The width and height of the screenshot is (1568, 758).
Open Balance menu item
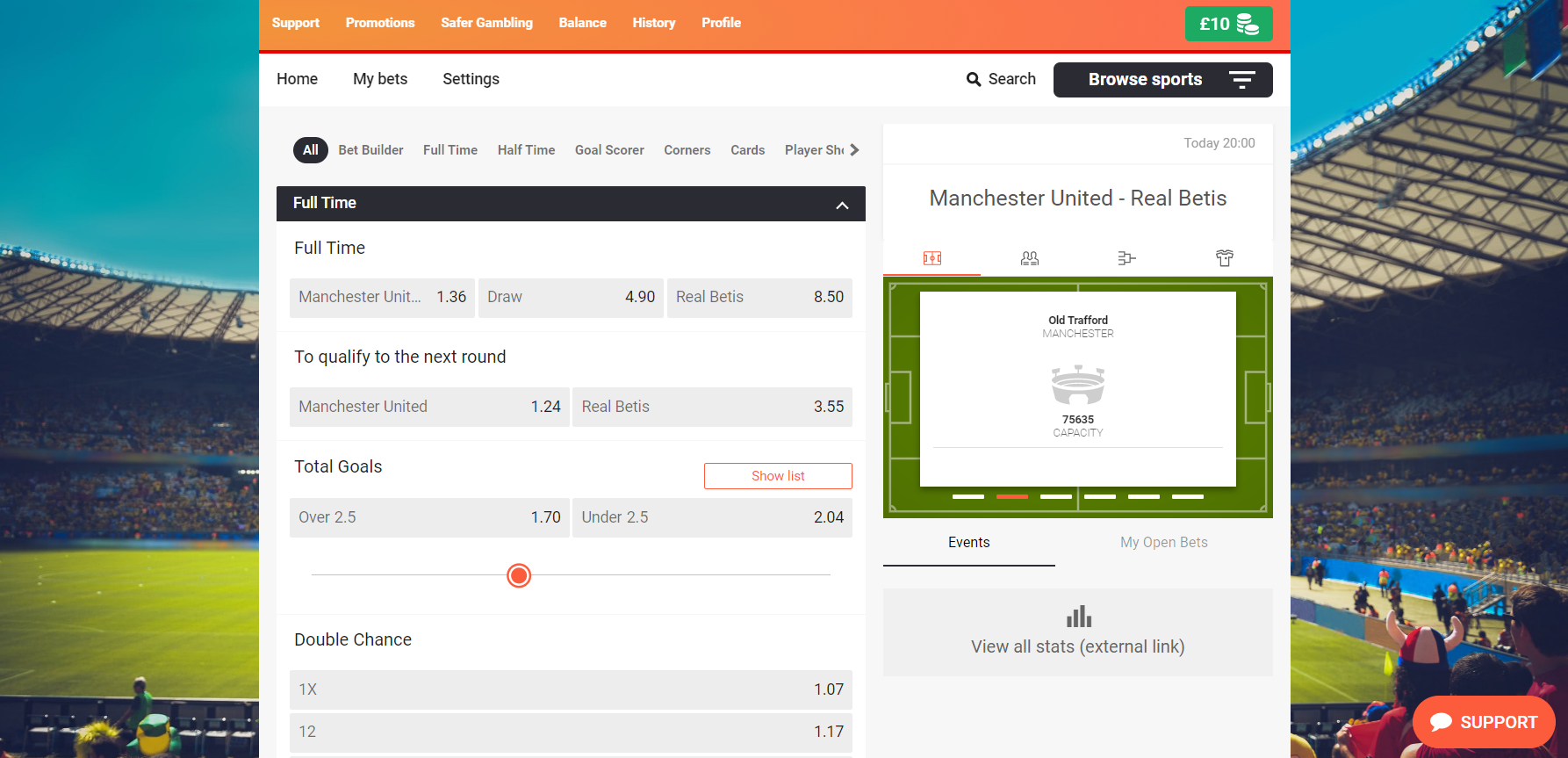coord(583,23)
